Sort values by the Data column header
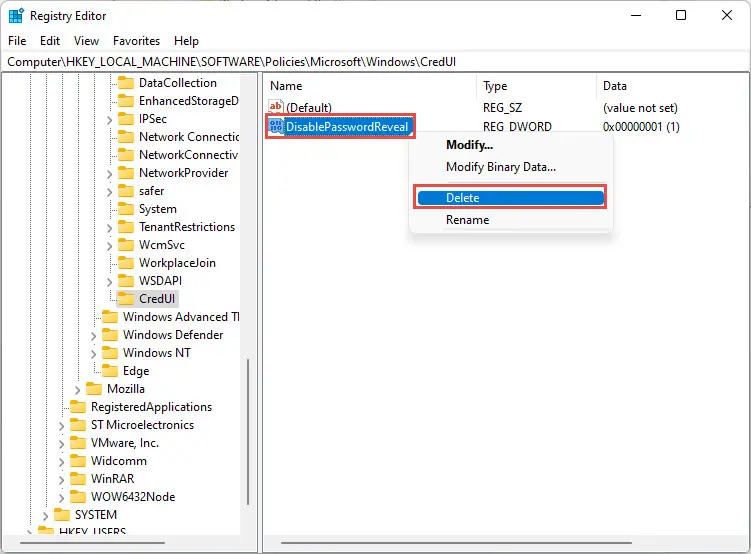Screen dimensions: 751x554 coord(672,86)
